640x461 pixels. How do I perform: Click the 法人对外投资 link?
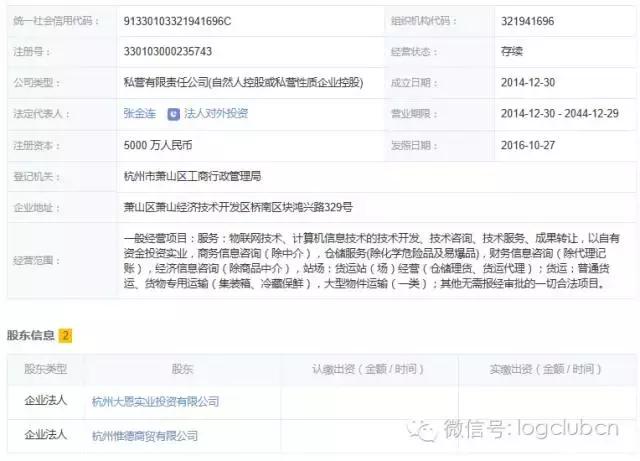(x=216, y=114)
